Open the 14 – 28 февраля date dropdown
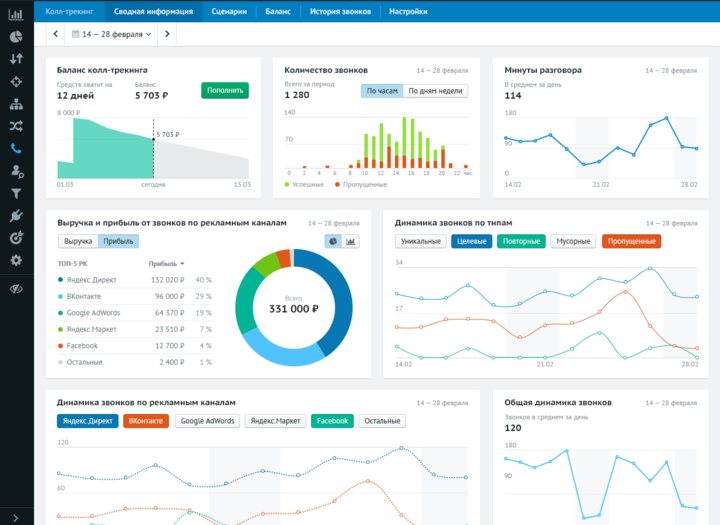 click(x=112, y=34)
